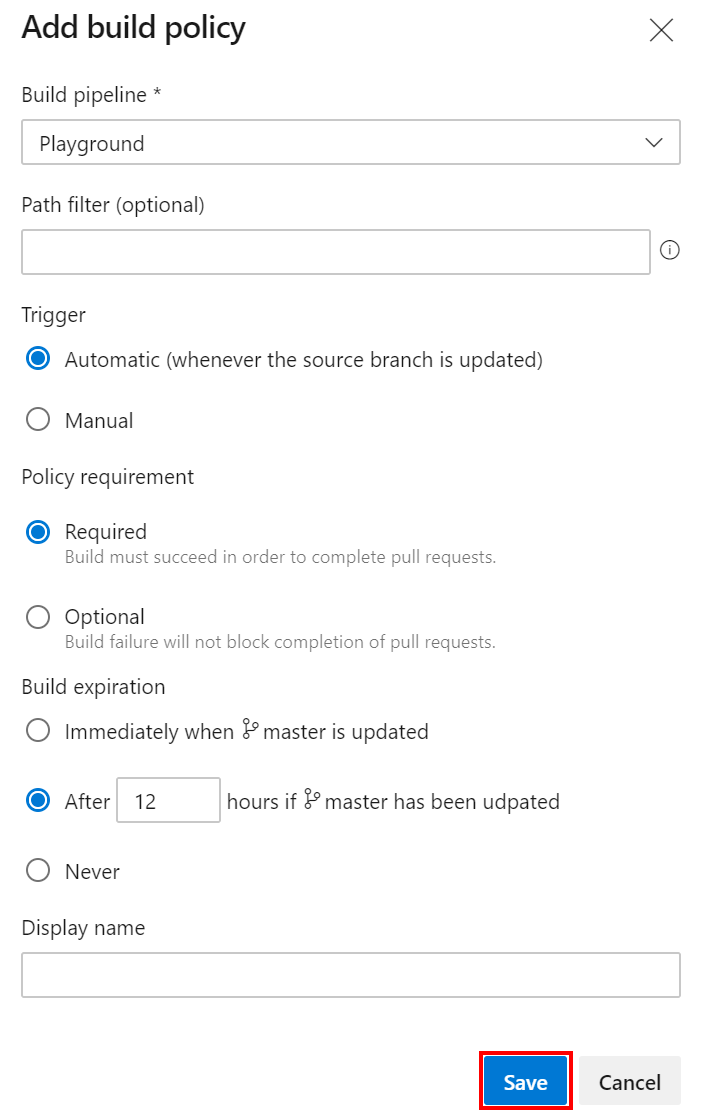Viewport: 701px width, 1116px height.
Task: Click the branch icon in the After option
Action: tap(312, 800)
